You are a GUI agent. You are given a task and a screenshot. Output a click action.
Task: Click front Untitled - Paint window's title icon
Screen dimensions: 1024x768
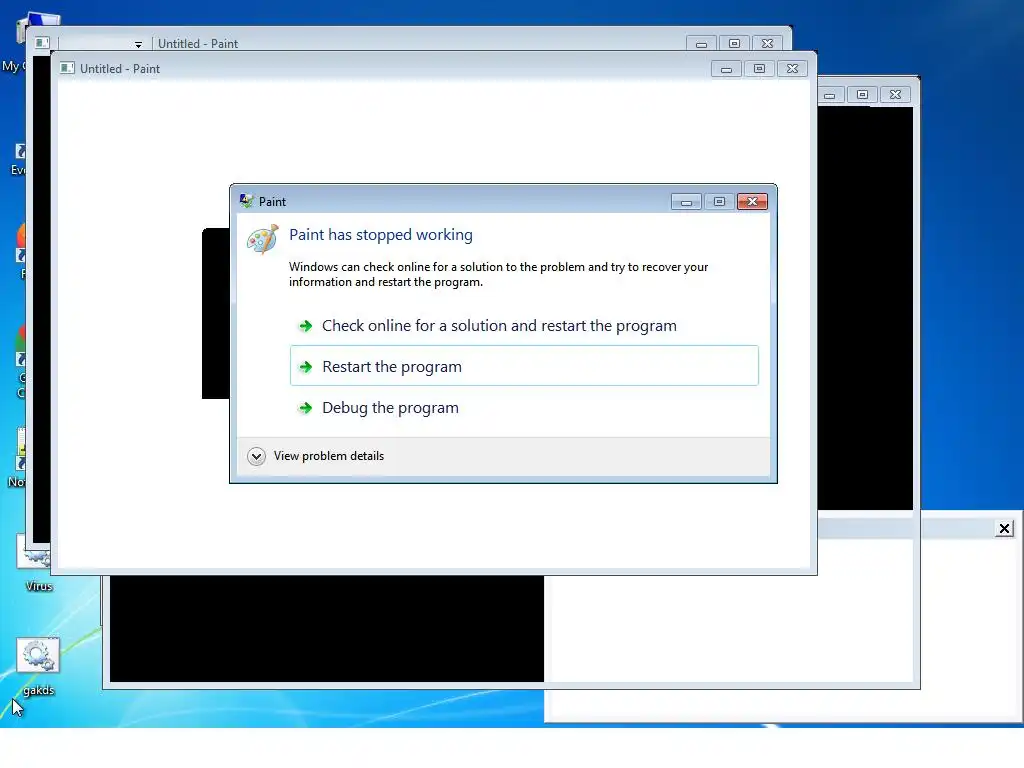click(67, 68)
